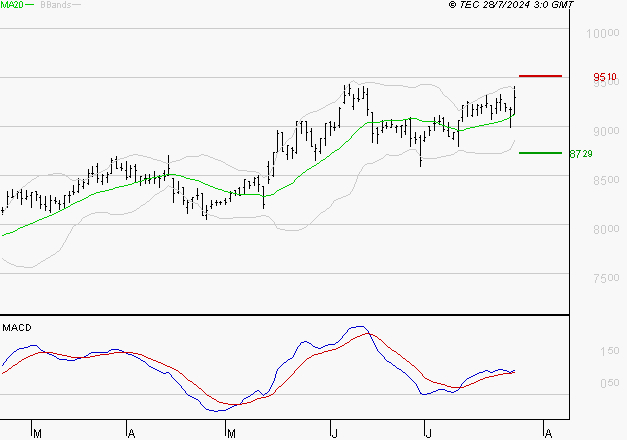Click the 8000 price axis label

(x=606, y=229)
